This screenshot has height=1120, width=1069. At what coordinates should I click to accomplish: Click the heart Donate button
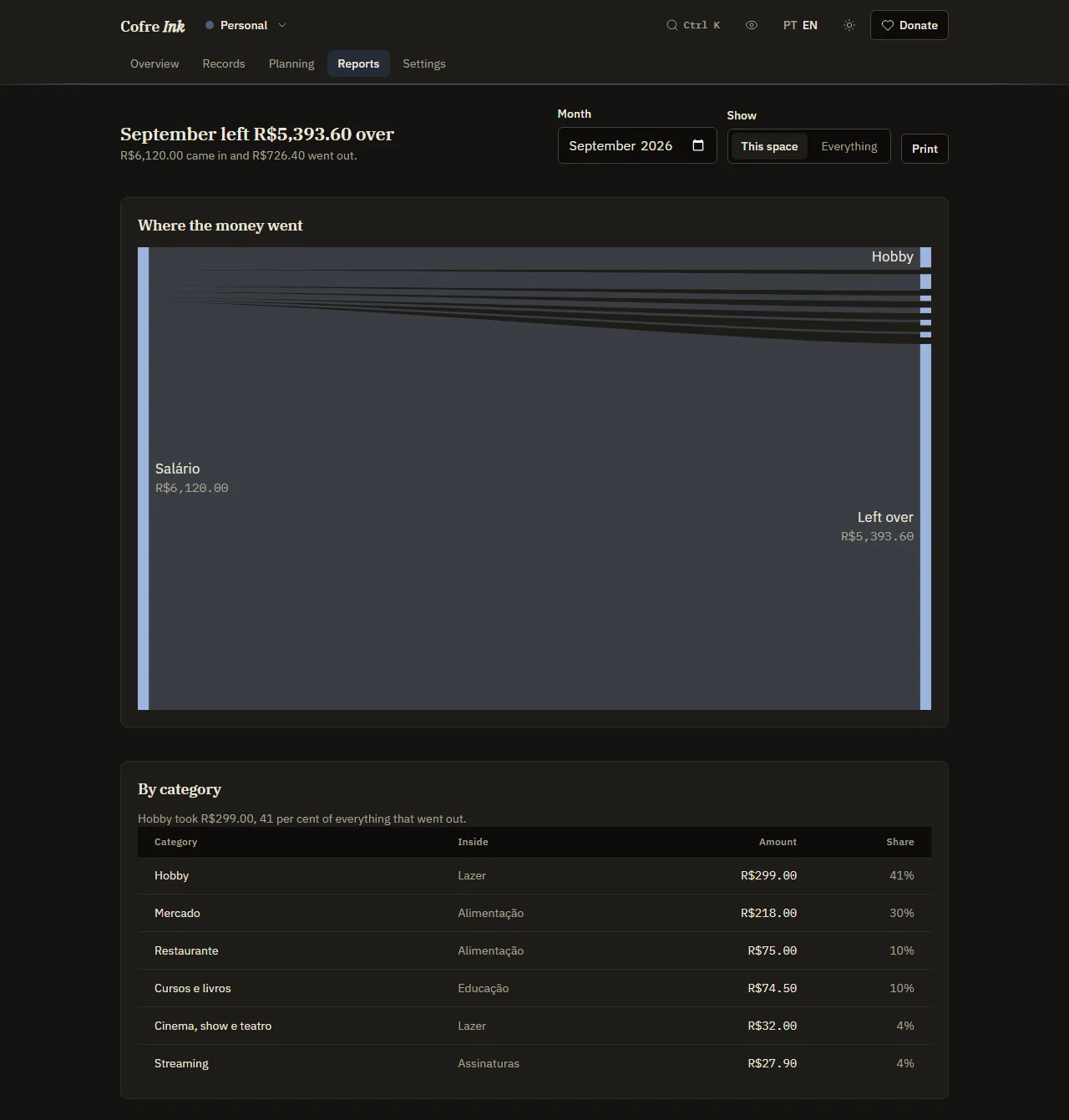pyautogui.click(x=909, y=25)
